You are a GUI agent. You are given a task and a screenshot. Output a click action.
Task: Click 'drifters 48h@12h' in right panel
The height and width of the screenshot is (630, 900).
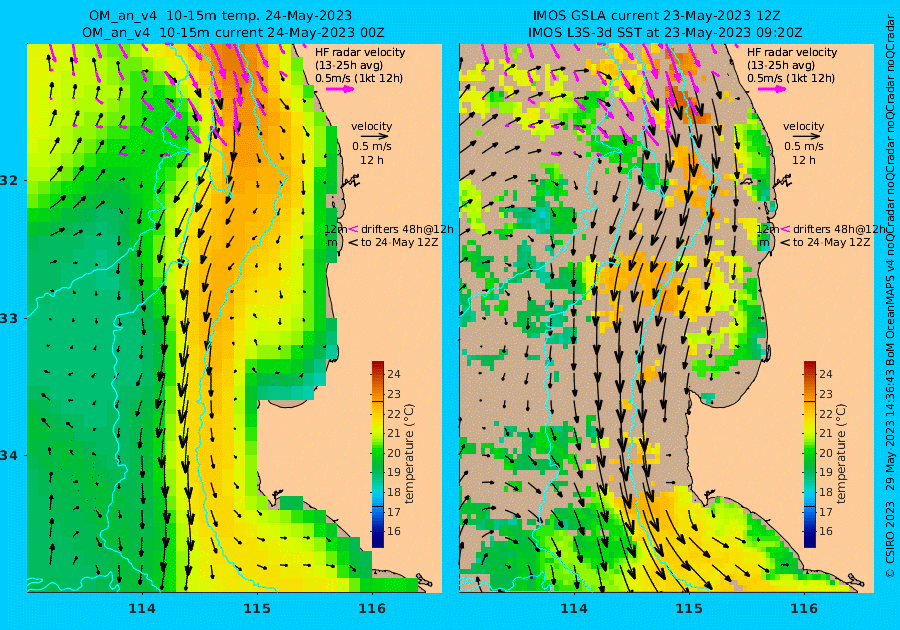coord(839,229)
